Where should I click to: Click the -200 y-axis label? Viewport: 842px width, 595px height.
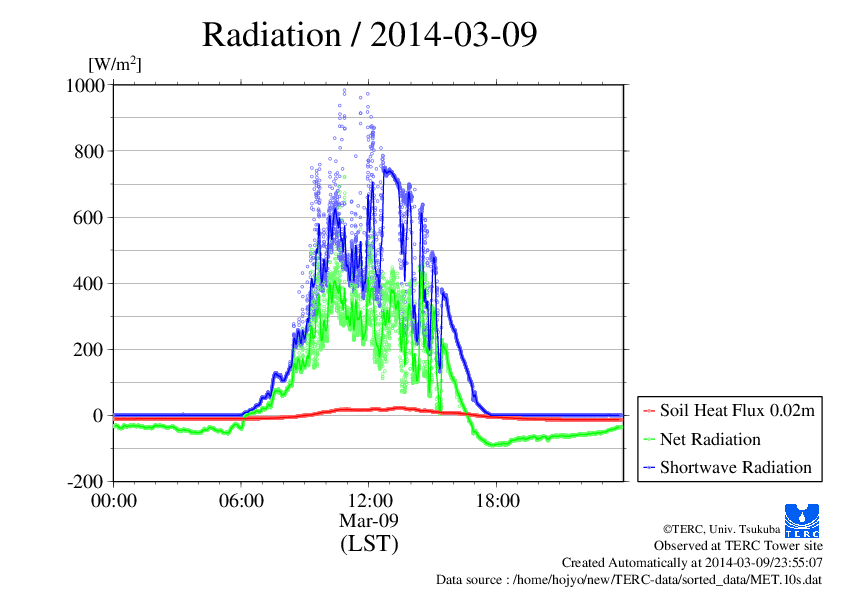click(85, 482)
